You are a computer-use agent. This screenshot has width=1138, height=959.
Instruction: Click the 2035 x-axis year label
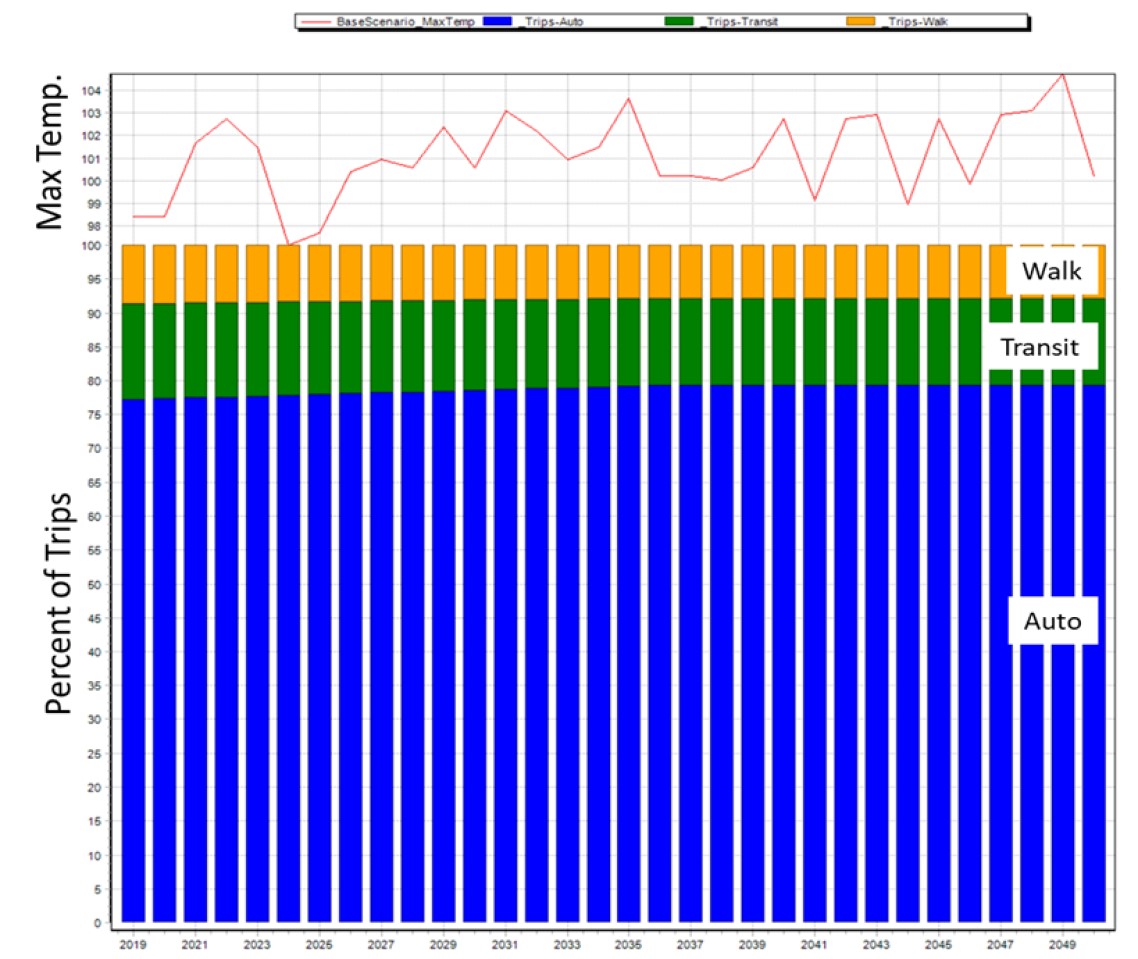pyautogui.click(x=628, y=942)
